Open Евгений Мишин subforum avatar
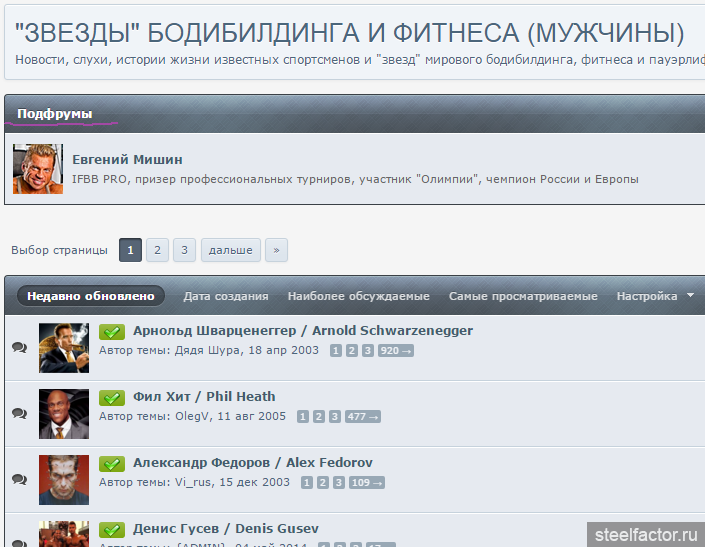Viewport: 705px width, 547px height. pyautogui.click(x=38, y=169)
